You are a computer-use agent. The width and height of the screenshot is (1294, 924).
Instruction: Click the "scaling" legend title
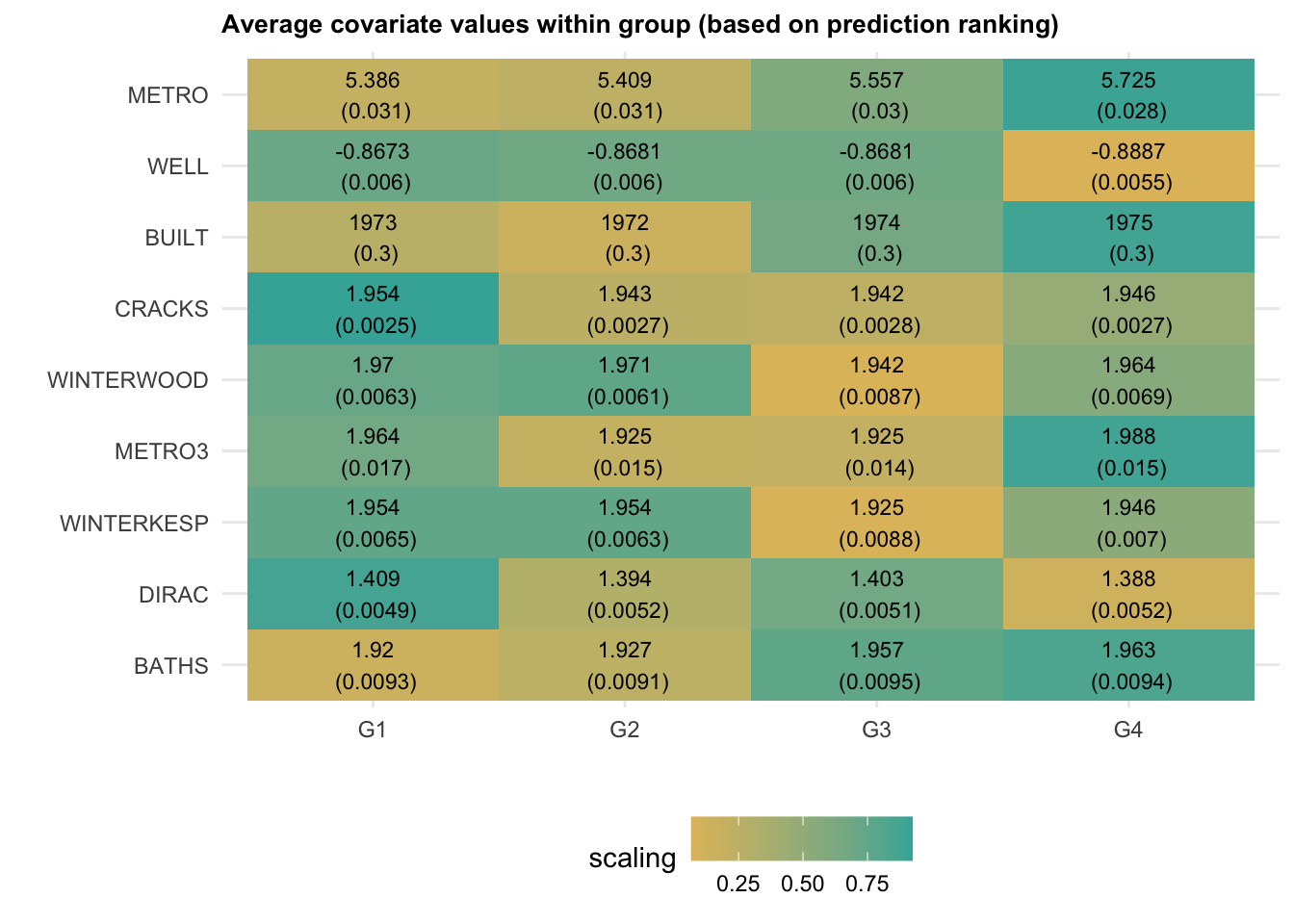pyautogui.click(x=633, y=858)
